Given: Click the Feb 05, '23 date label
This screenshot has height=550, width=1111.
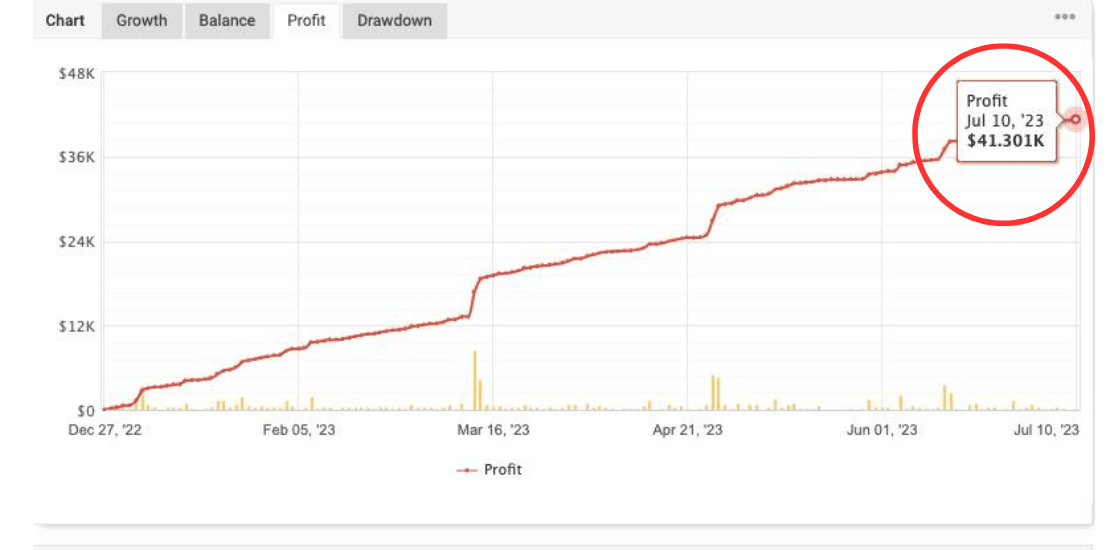Looking at the screenshot, I should pos(299,431).
